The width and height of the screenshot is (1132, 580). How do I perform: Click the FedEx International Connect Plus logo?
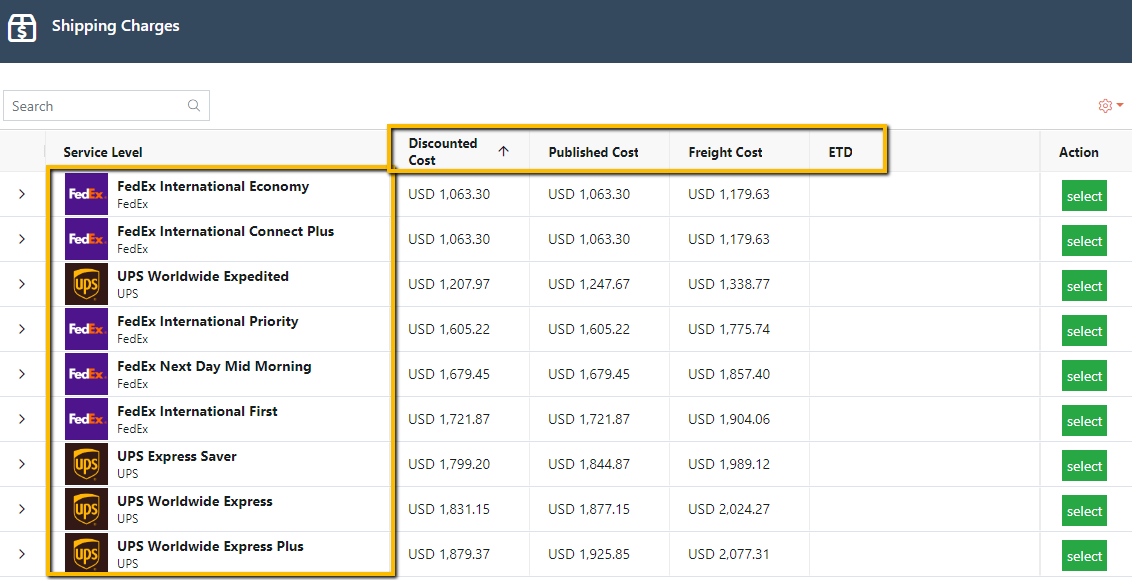(87, 239)
